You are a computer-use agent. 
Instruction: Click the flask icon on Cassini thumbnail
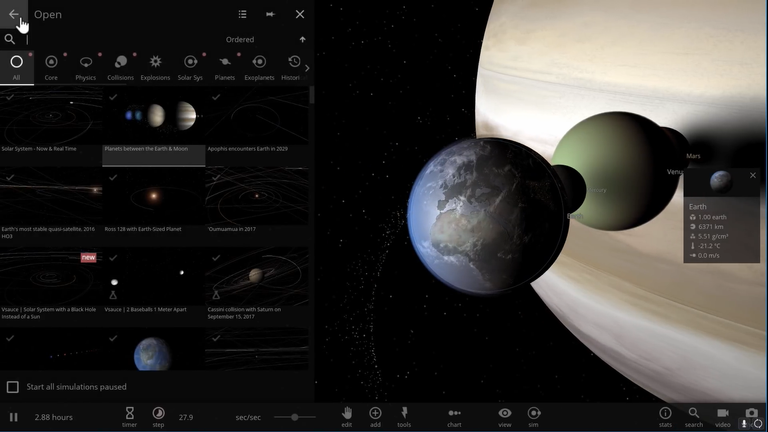[x=216, y=295]
